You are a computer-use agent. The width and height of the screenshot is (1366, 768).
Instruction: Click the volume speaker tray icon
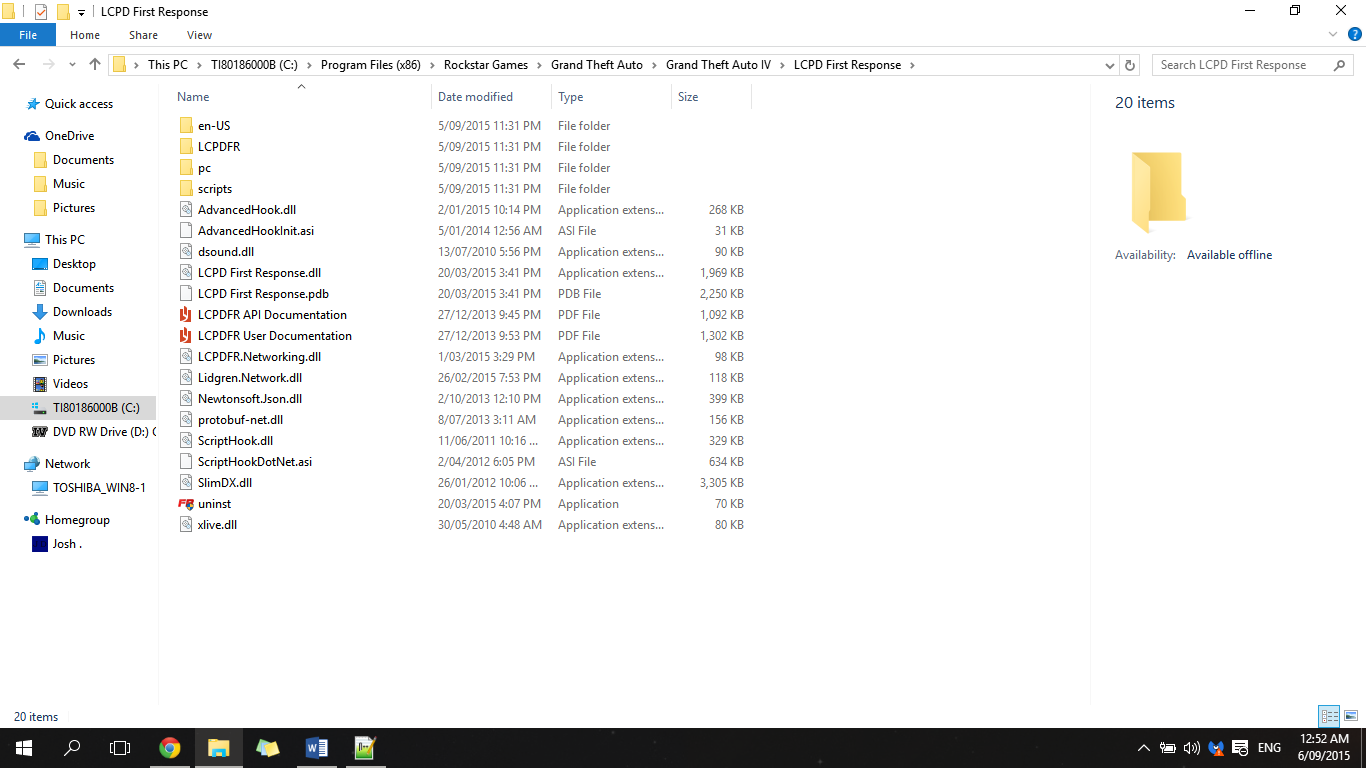pyautogui.click(x=1191, y=748)
